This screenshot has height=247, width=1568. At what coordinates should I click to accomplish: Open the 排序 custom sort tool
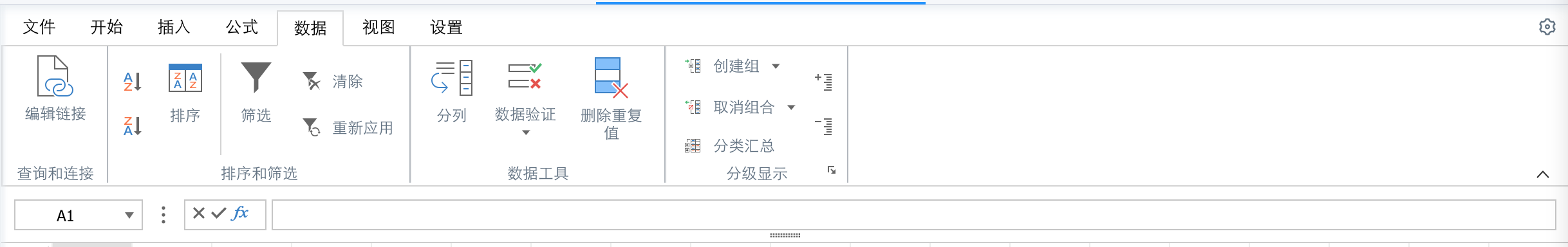coord(185,93)
